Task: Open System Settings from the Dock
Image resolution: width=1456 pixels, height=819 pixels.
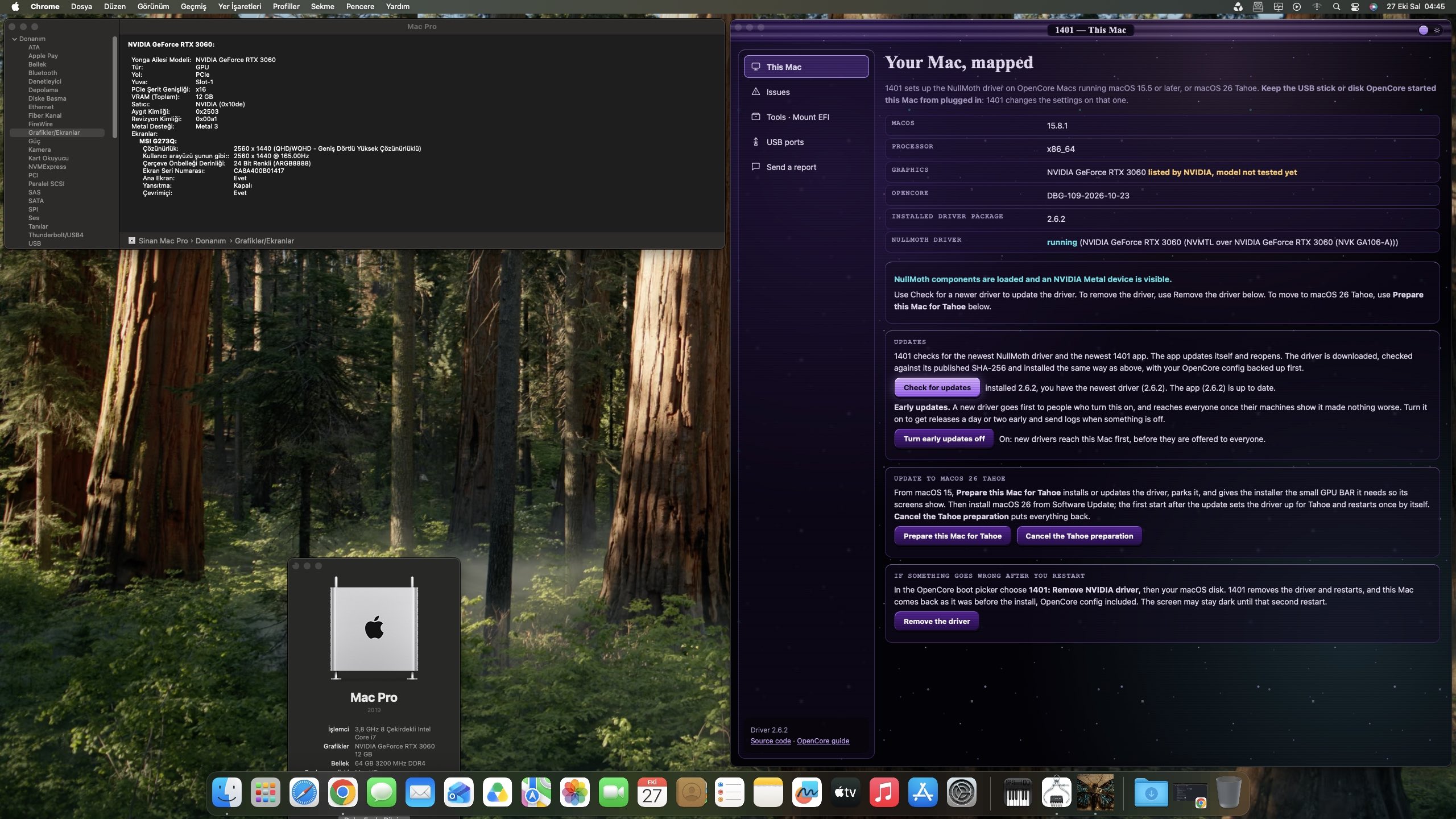Action: tap(961, 792)
